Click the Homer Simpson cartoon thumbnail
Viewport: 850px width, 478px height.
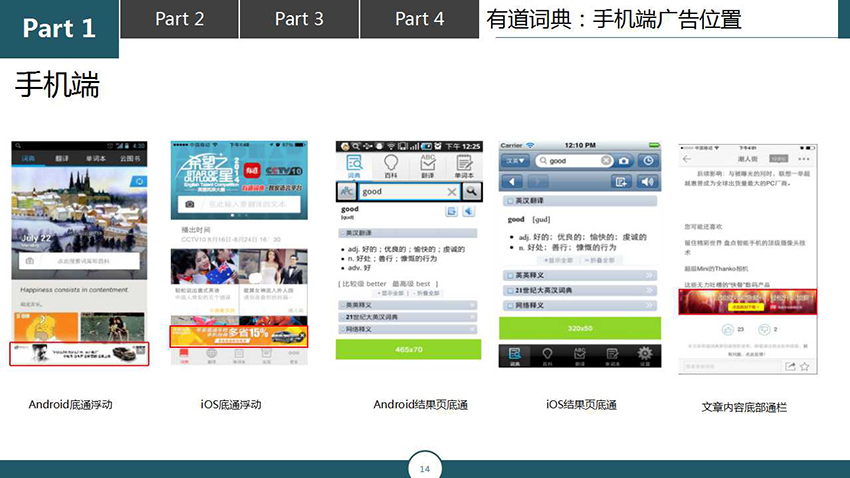point(46,326)
